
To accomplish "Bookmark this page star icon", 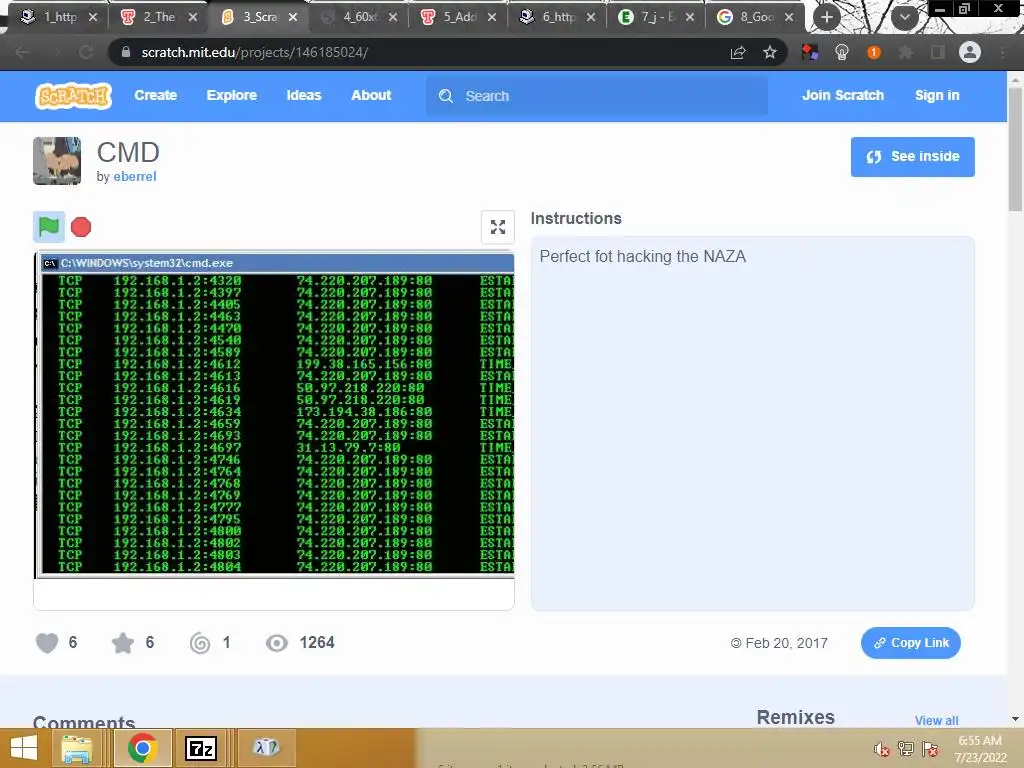I will coord(770,52).
